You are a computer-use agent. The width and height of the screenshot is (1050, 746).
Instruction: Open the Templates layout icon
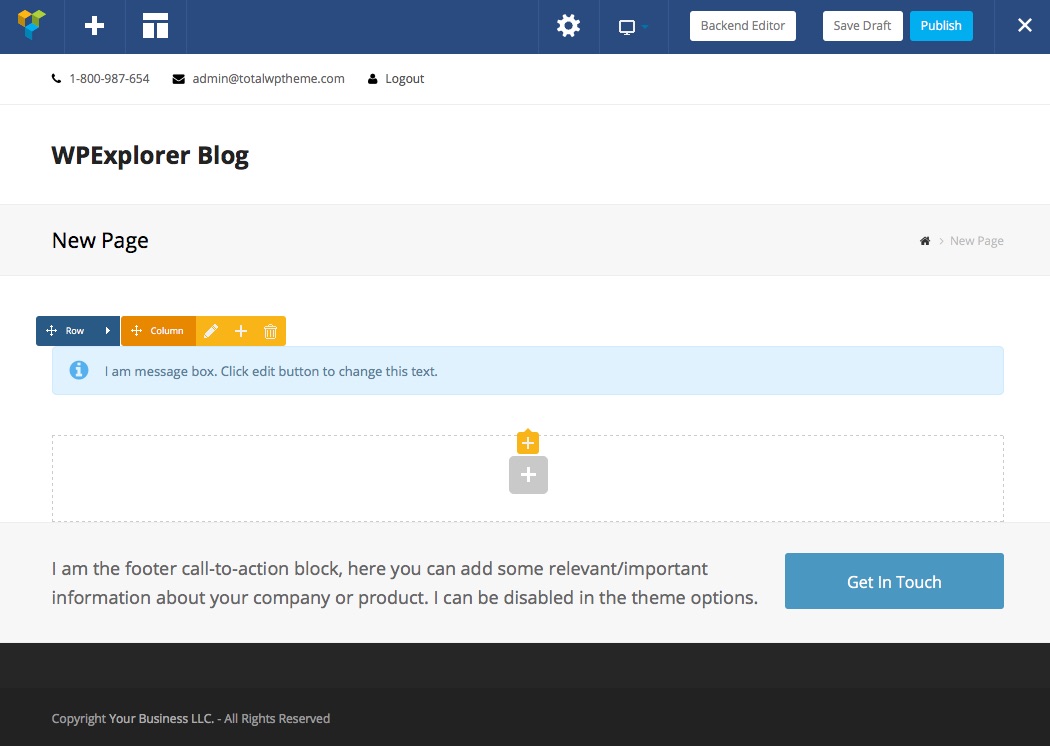click(x=155, y=25)
